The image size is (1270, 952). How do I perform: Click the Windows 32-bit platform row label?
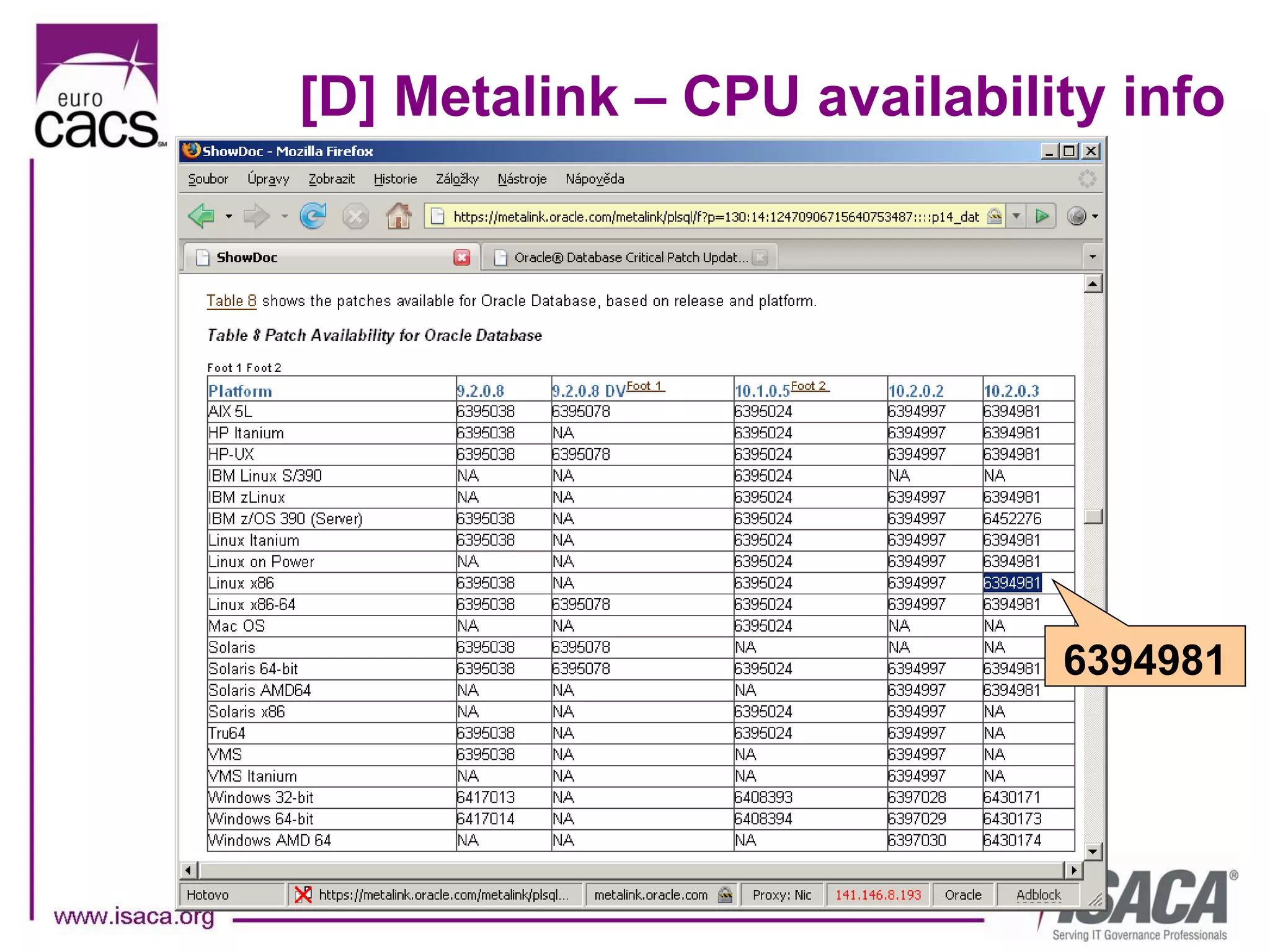pos(260,798)
